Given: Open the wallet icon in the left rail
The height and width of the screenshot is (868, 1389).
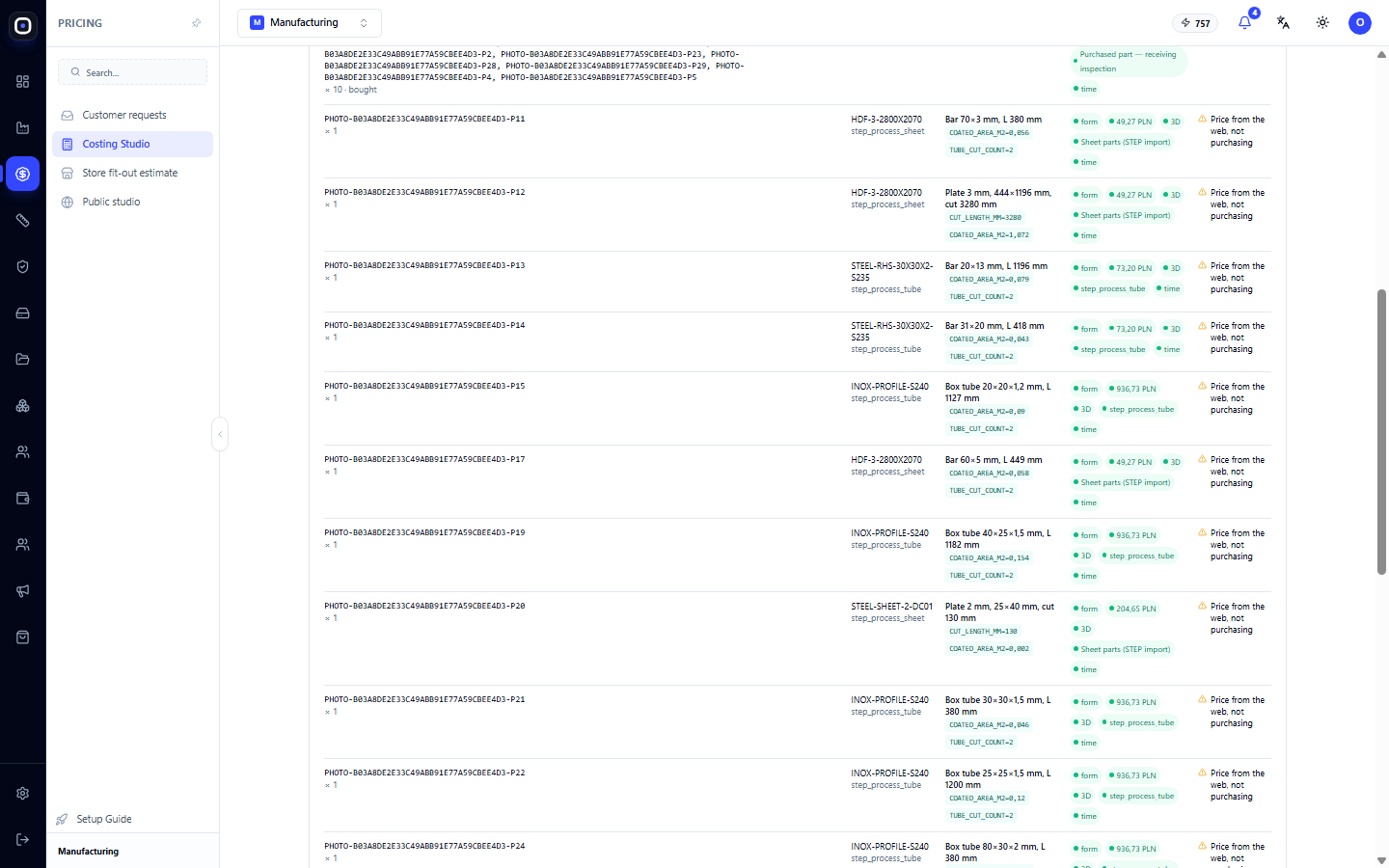Looking at the screenshot, I should tap(23, 499).
